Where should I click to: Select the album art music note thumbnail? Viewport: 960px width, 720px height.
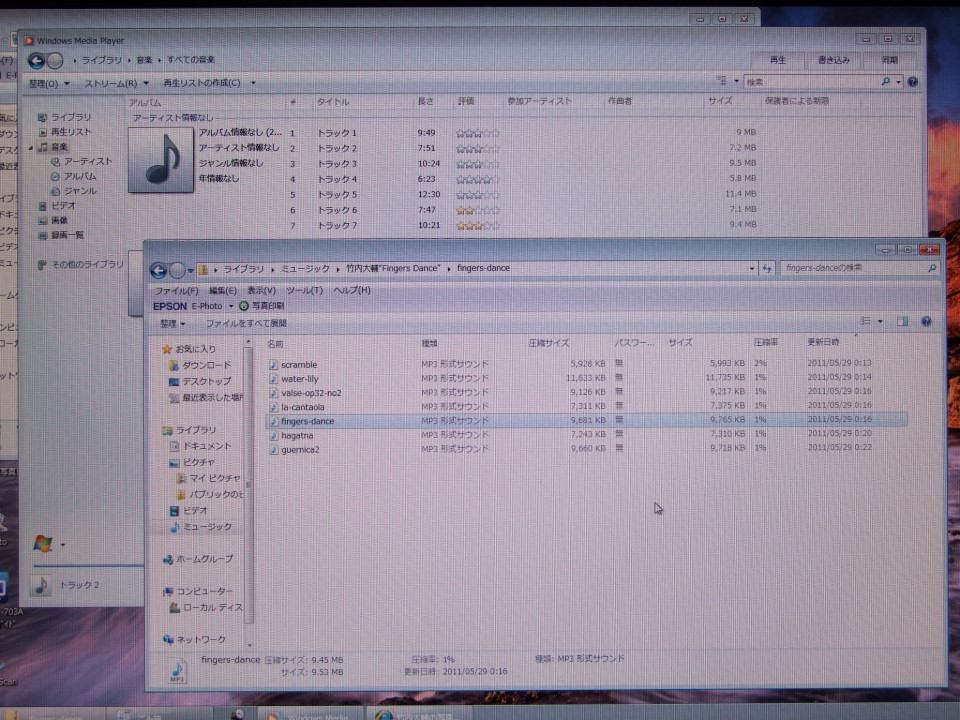[x=161, y=160]
